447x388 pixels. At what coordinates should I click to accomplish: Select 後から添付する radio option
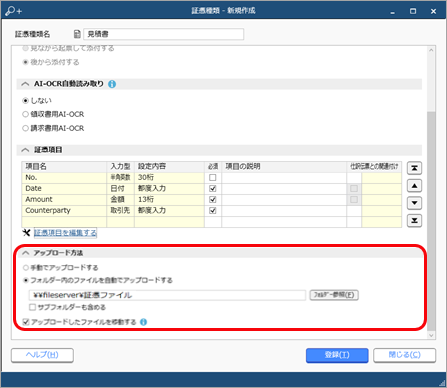(x=25, y=62)
